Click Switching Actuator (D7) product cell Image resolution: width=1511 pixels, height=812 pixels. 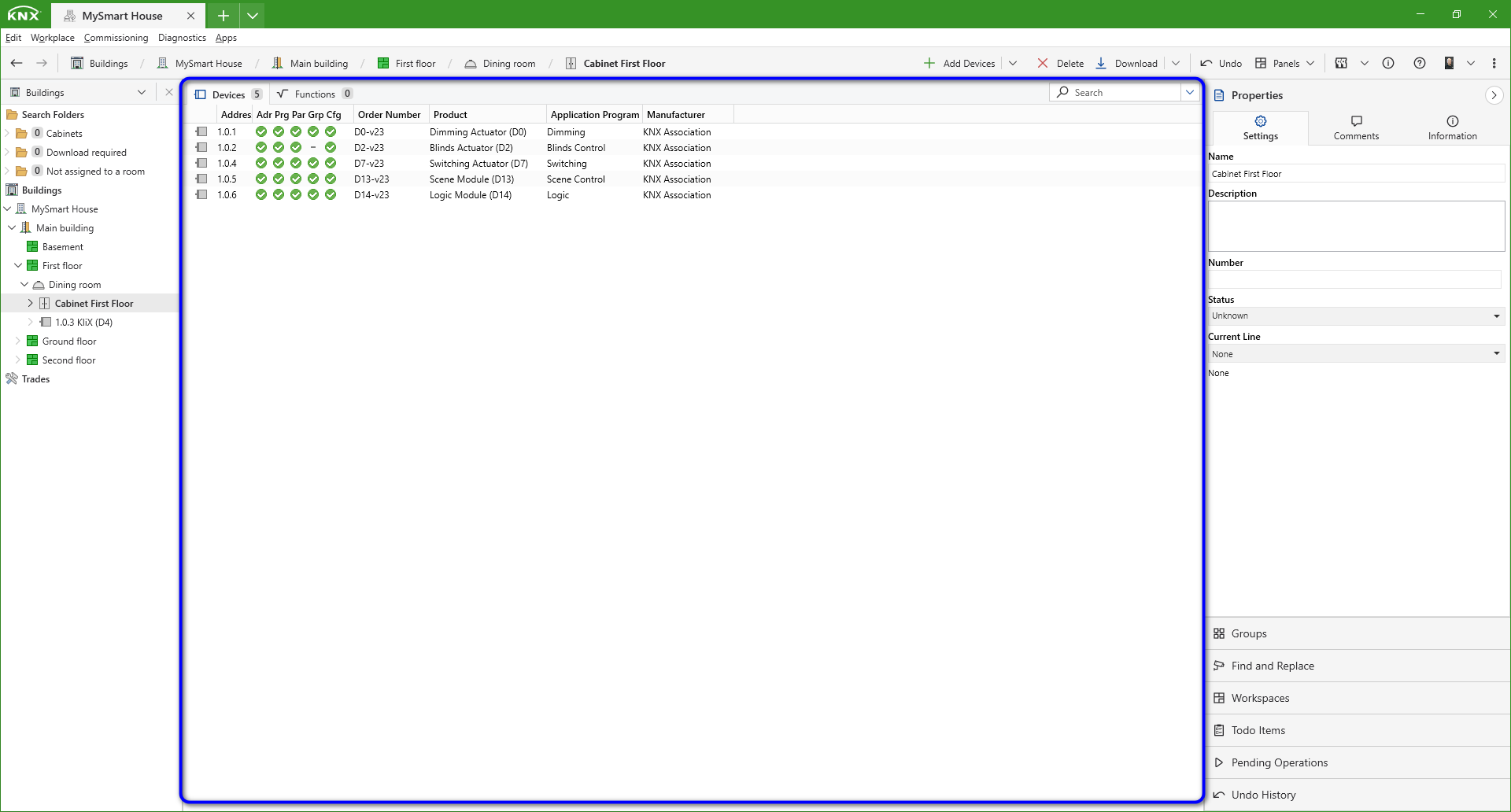point(478,164)
